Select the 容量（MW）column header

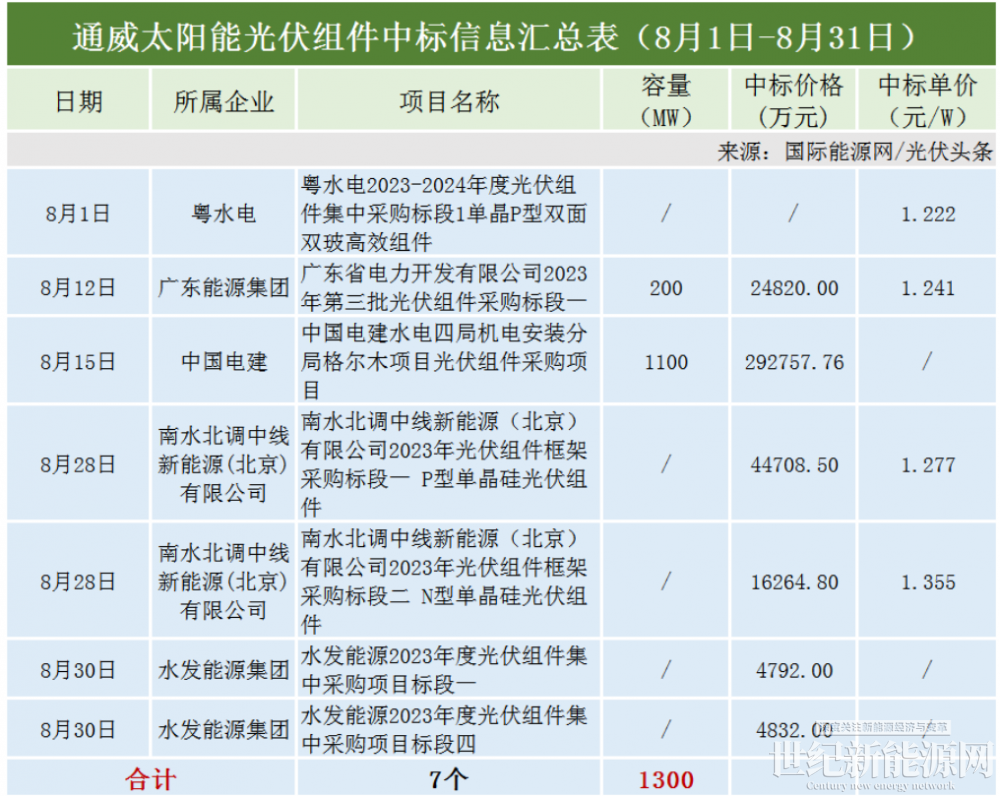(666, 101)
